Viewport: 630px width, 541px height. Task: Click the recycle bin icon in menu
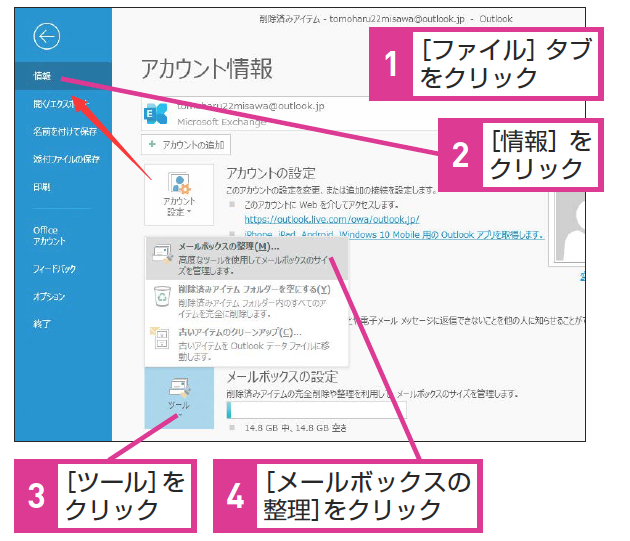pyautogui.click(x=162, y=297)
